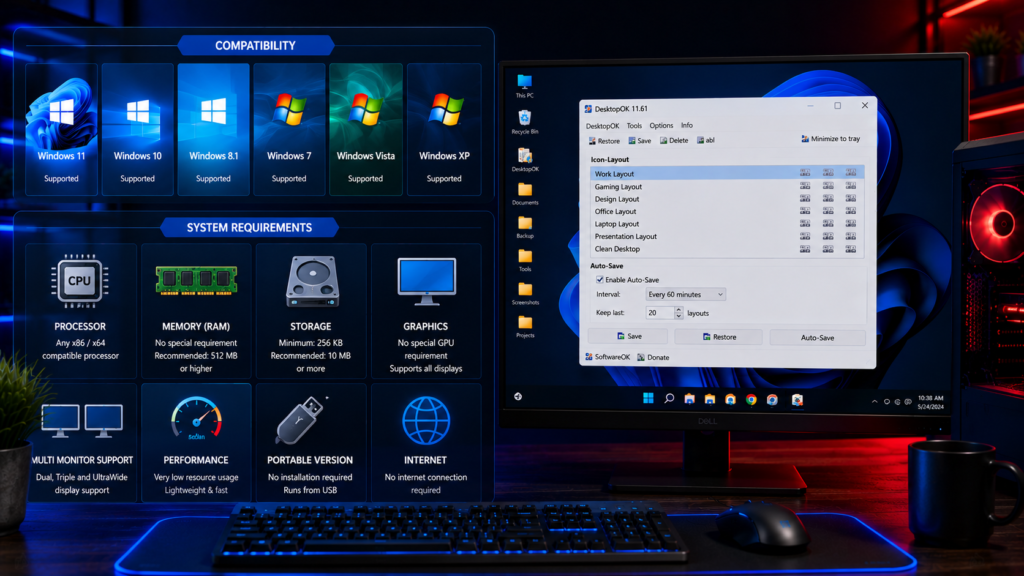Image resolution: width=1024 pixels, height=576 pixels.
Task: Click the large Save button at bottom
Action: pos(628,336)
